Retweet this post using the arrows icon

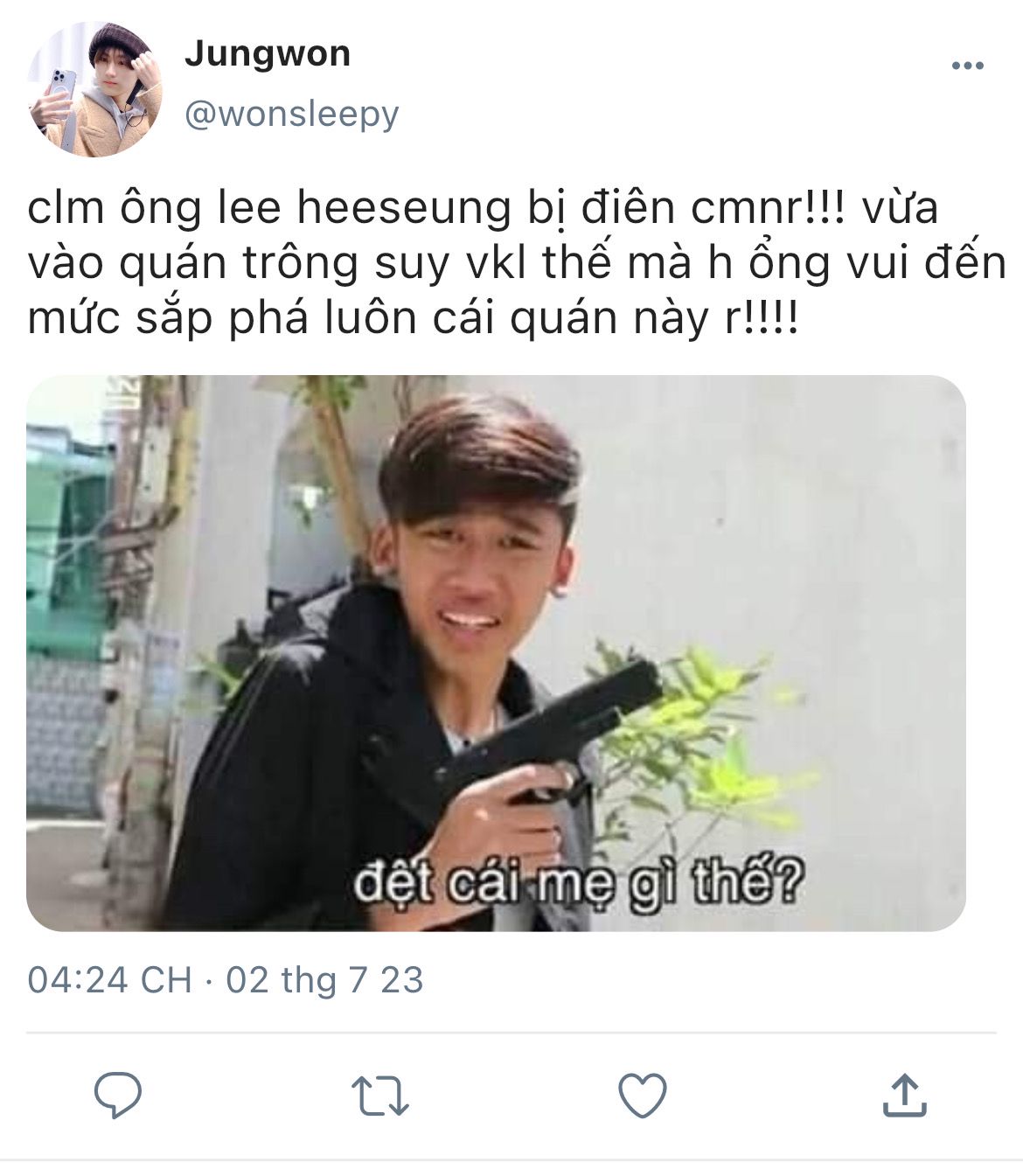pyautogui.click(x=379, y=1096)
